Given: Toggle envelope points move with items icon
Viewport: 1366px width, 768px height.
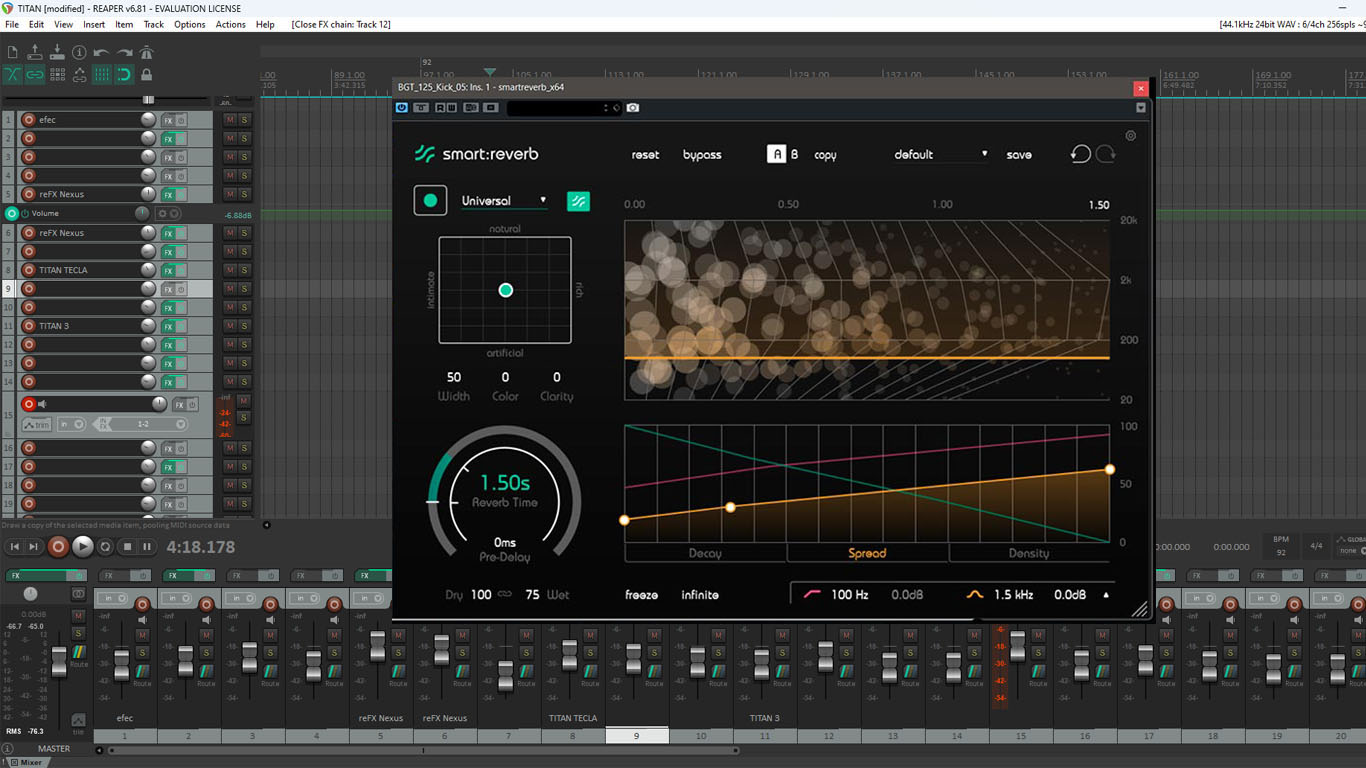Looking at the screenshot, I should pyautogui.click(x=79, y=74).
